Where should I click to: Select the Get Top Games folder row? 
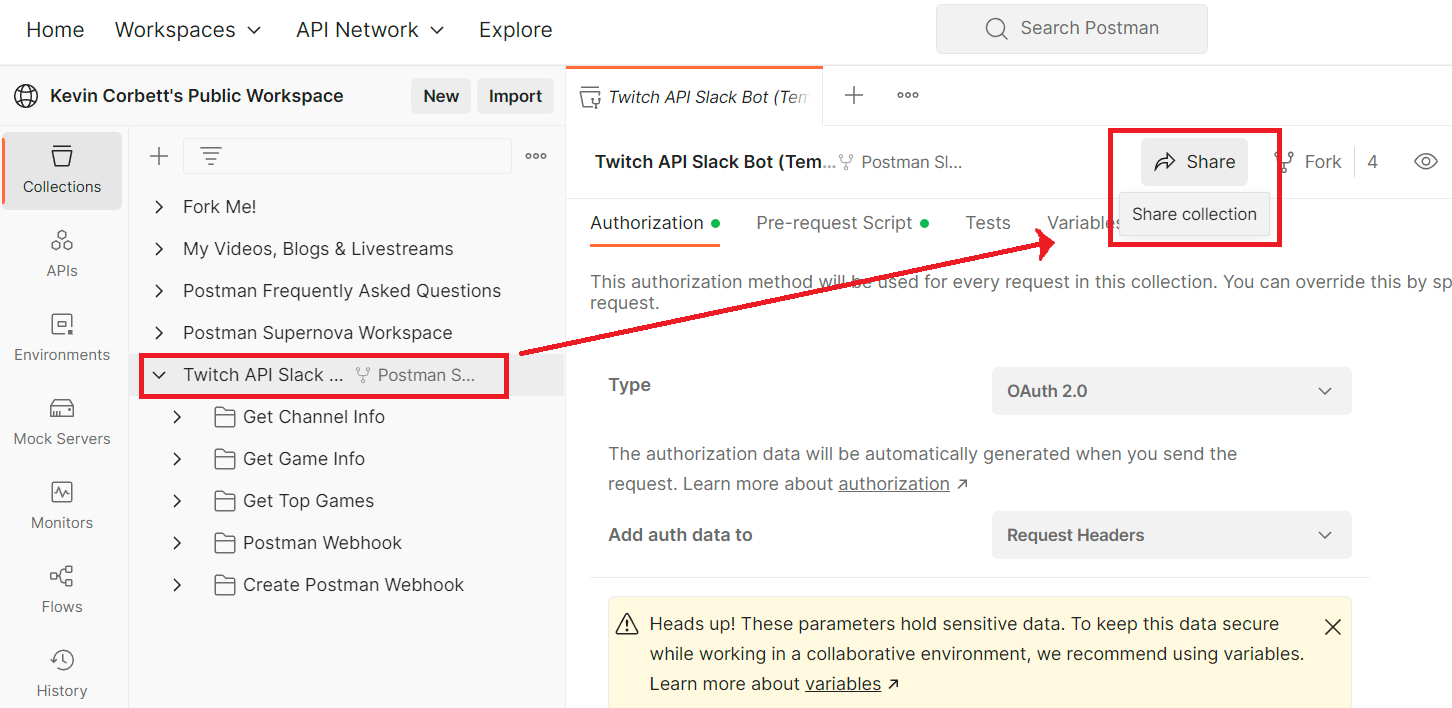point(347,501)
